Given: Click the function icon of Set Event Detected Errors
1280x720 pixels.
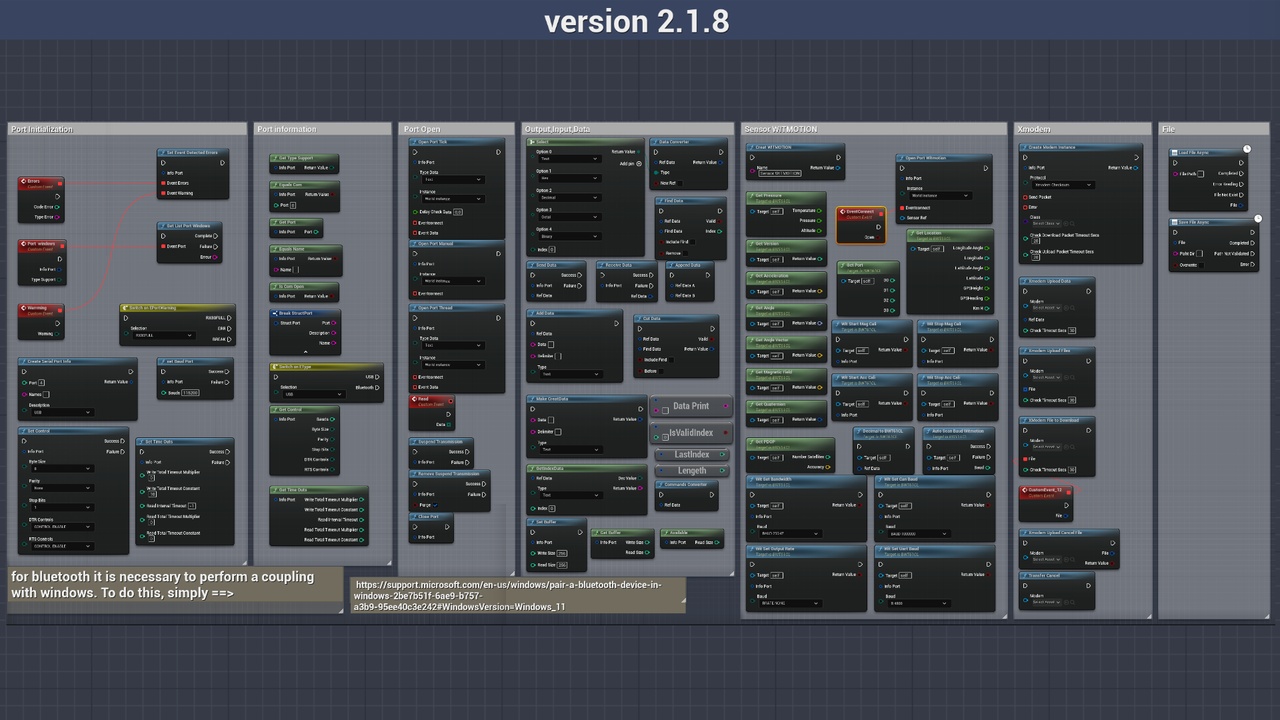Looking at the screenshot, I should click(x=163, y=152).
